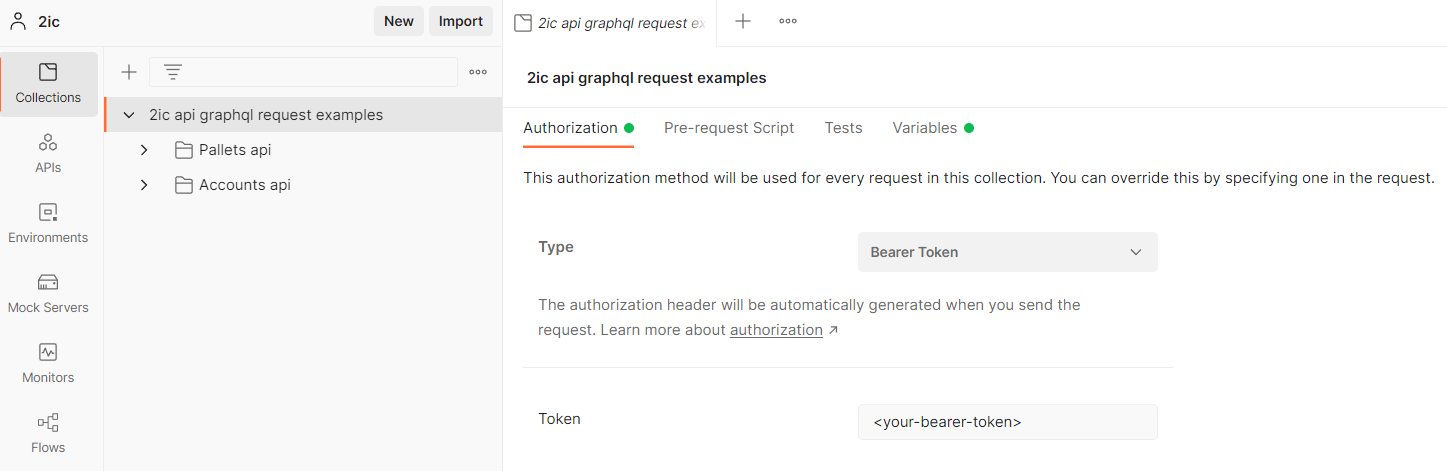Expand the Pallets api folder
This screenshot has width=1447, height=471.
[144, 150]
